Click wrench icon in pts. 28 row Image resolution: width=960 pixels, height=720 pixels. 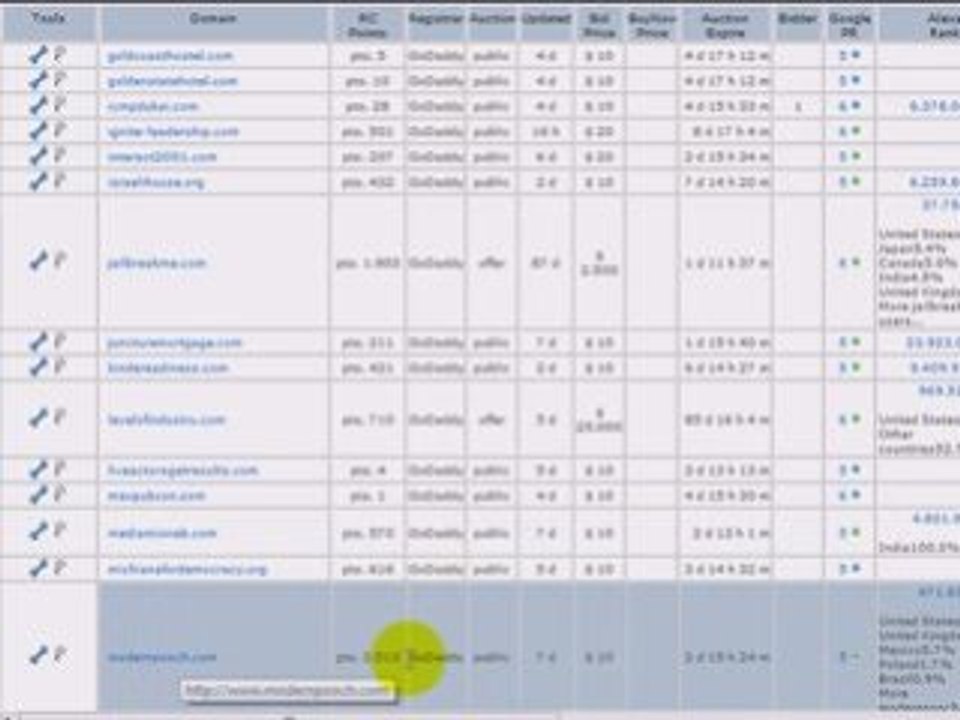click(x=37, y=106)
